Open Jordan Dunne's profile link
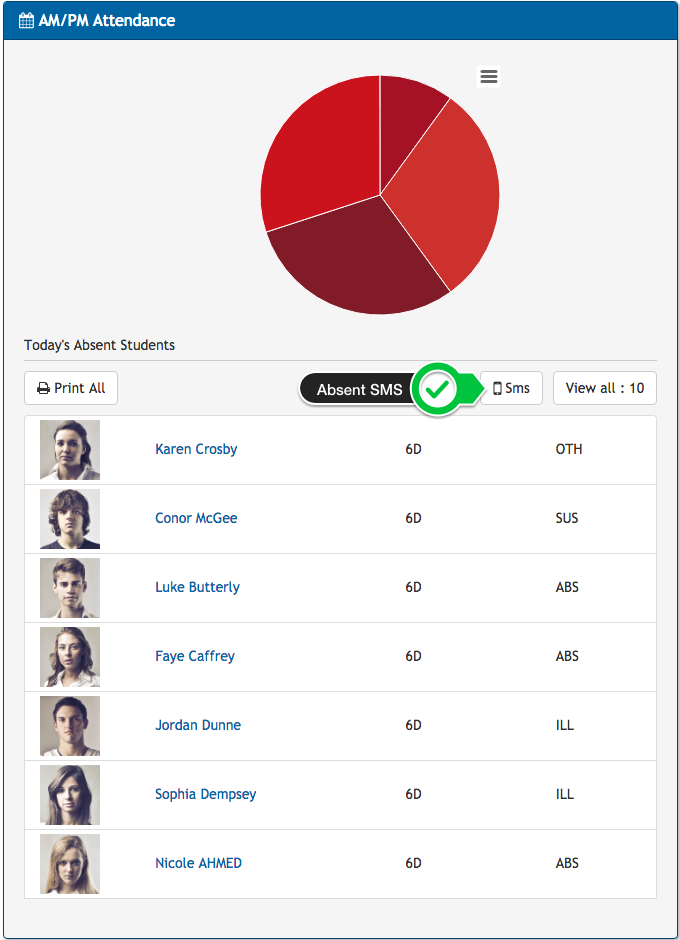The image size is (680, 940). click(x=198, y=725)
